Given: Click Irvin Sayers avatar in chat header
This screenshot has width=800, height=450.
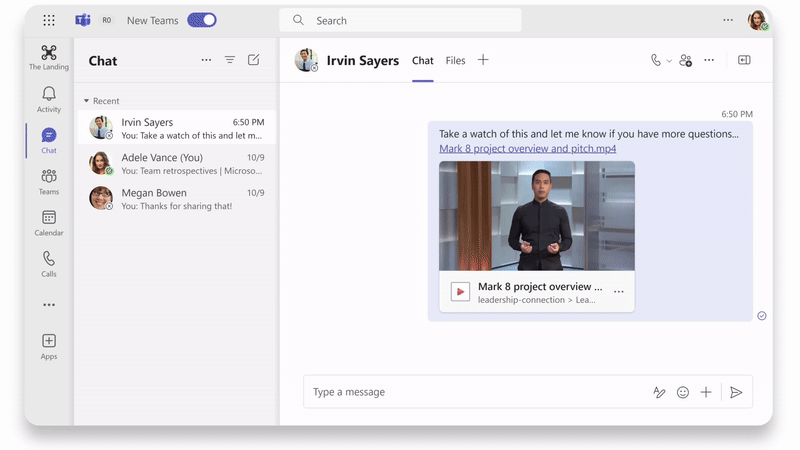Looking at the screenshot, I should 306,60.
